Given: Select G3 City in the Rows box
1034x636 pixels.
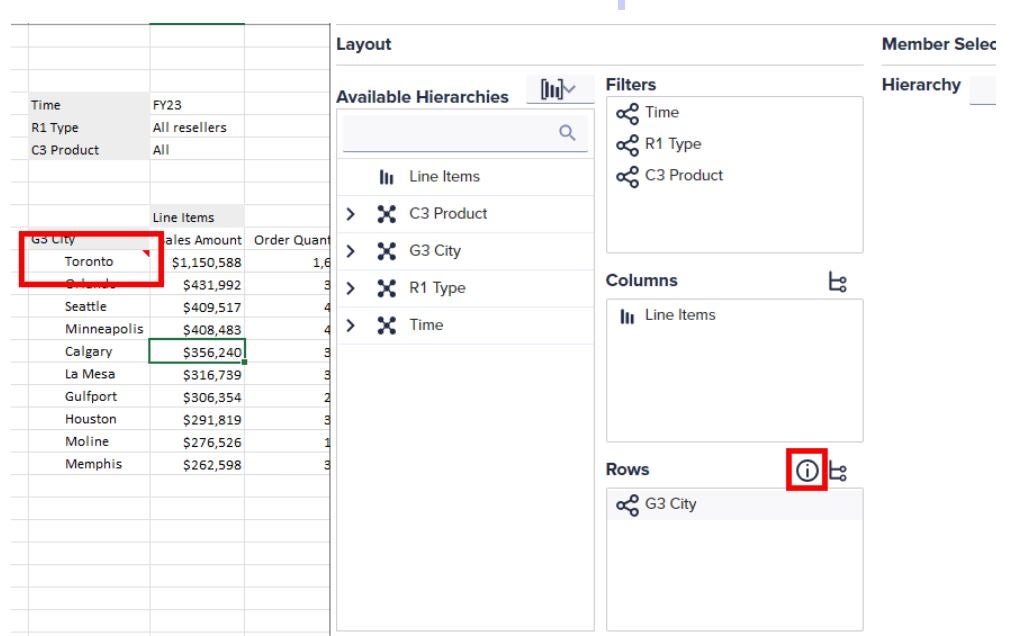Looking at the screenshot, I should pos(670,504).
